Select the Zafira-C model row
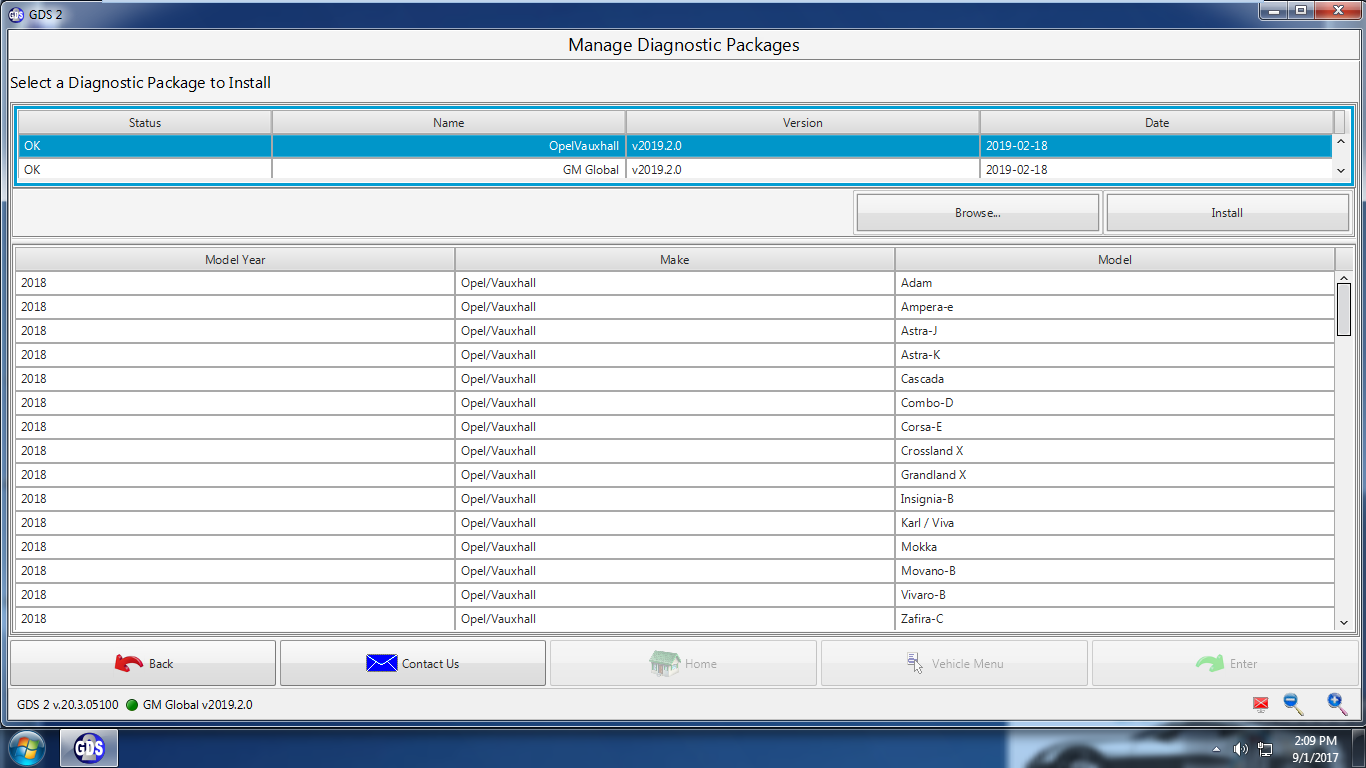The width and height of the screenshot is (1366, 768). click(x=675, y=619)
